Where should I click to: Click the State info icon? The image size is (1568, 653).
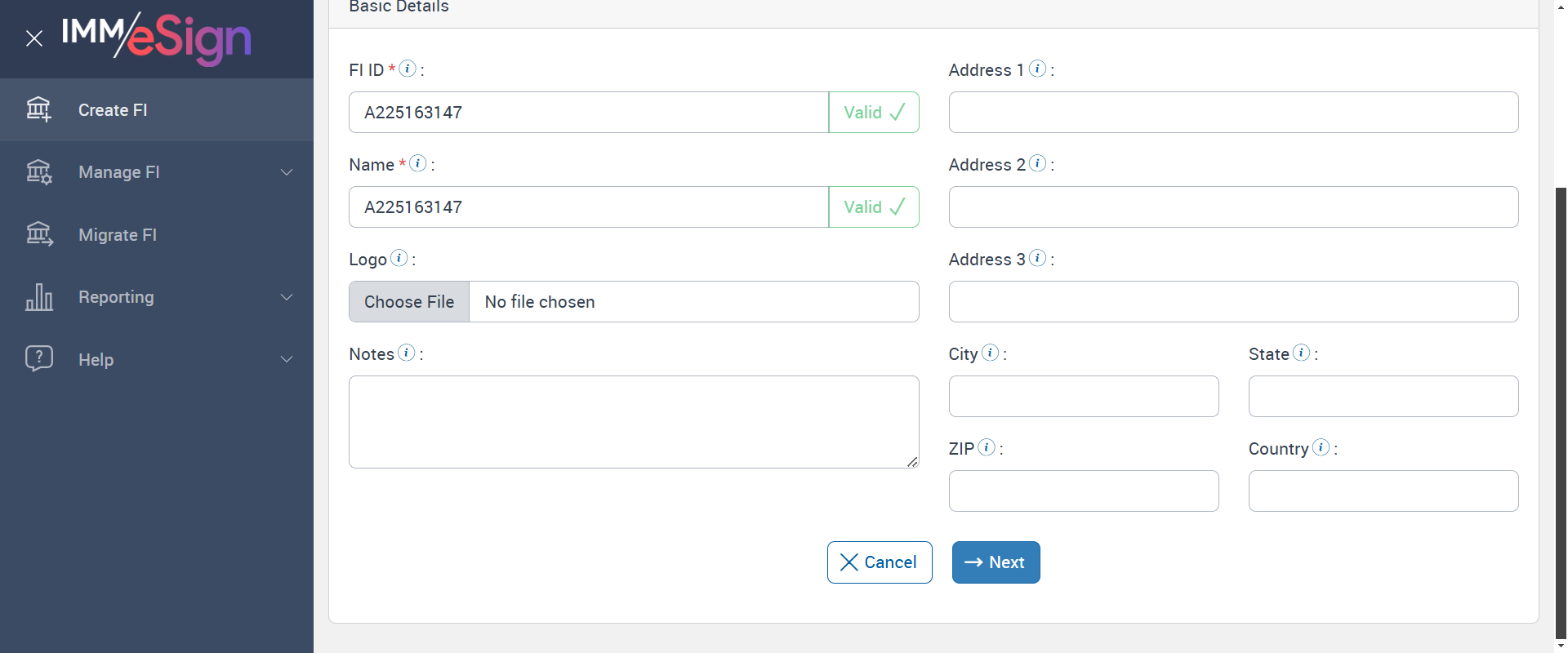coord(1301,353)
